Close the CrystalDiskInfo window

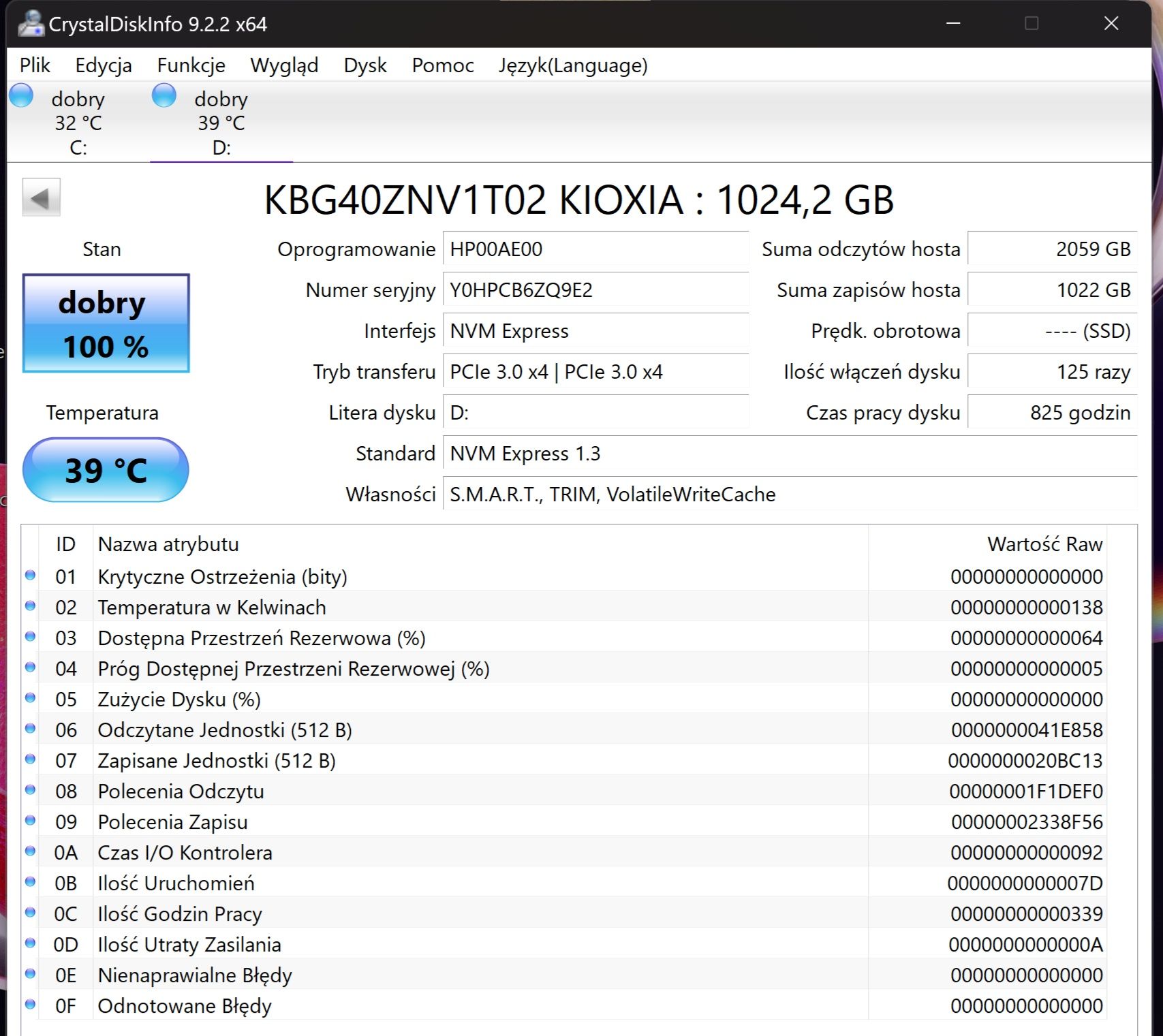pyautogui.click(x=1111, y=24)
